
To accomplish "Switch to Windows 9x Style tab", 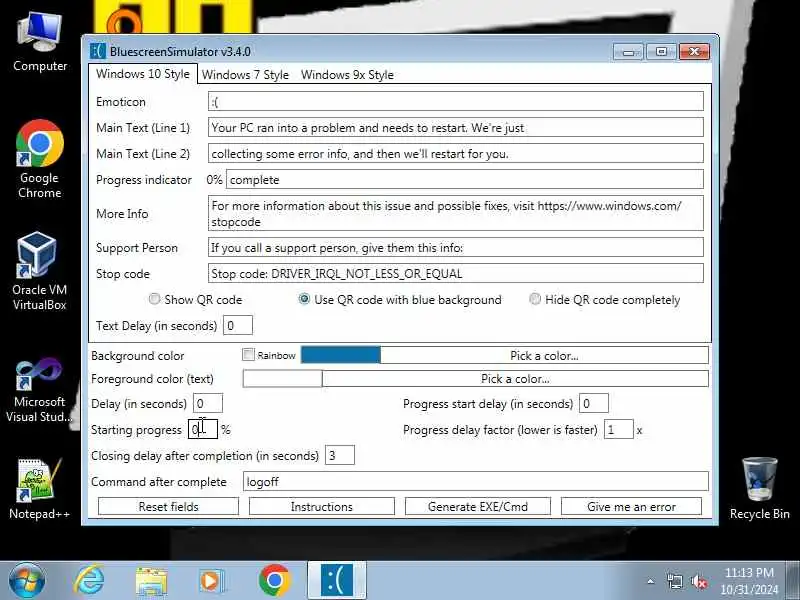I will click(347, 75).
